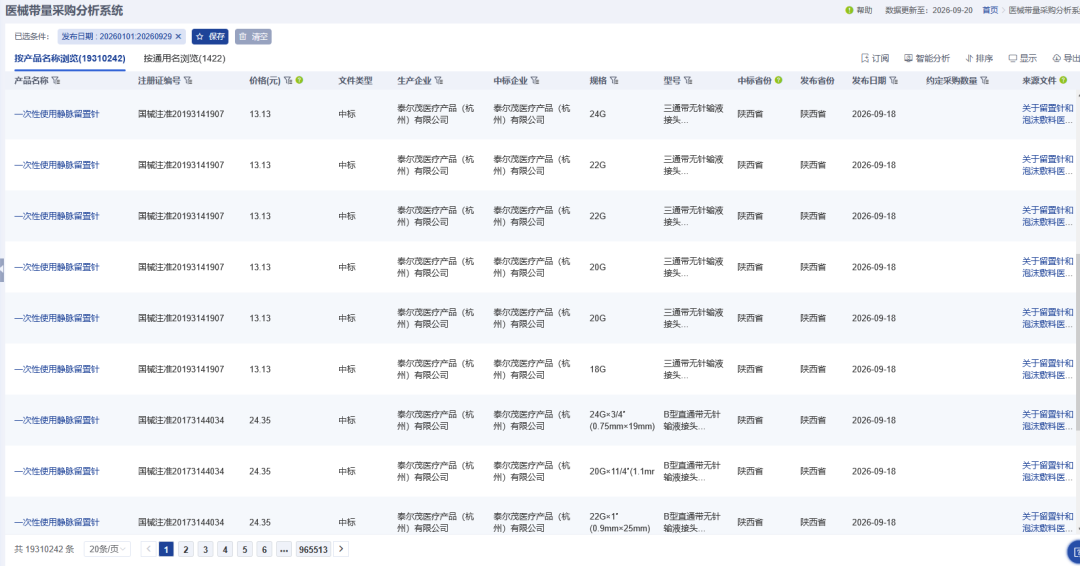Viewport: 1080px width, 566px height.
Task: Filter by the 型号 column icon
Action: pyautogui.click(x=688, y=81)
